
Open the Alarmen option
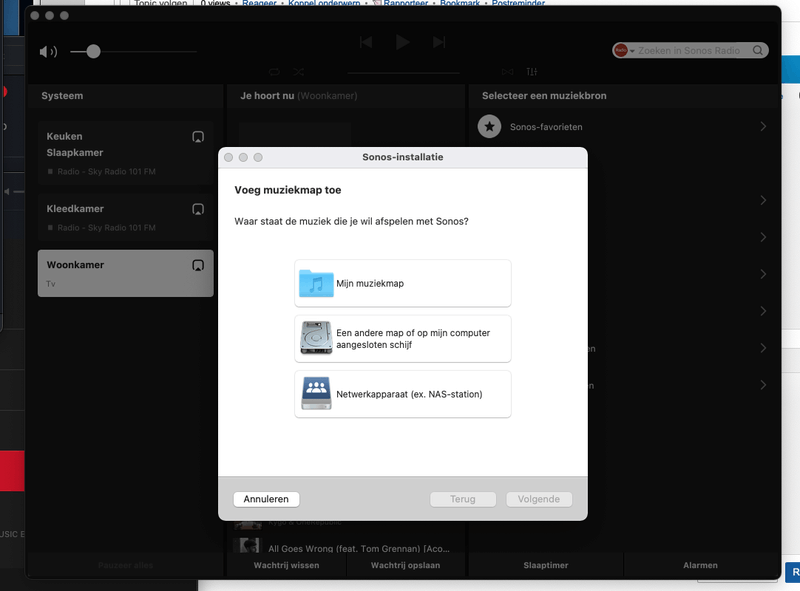(701, 565)
